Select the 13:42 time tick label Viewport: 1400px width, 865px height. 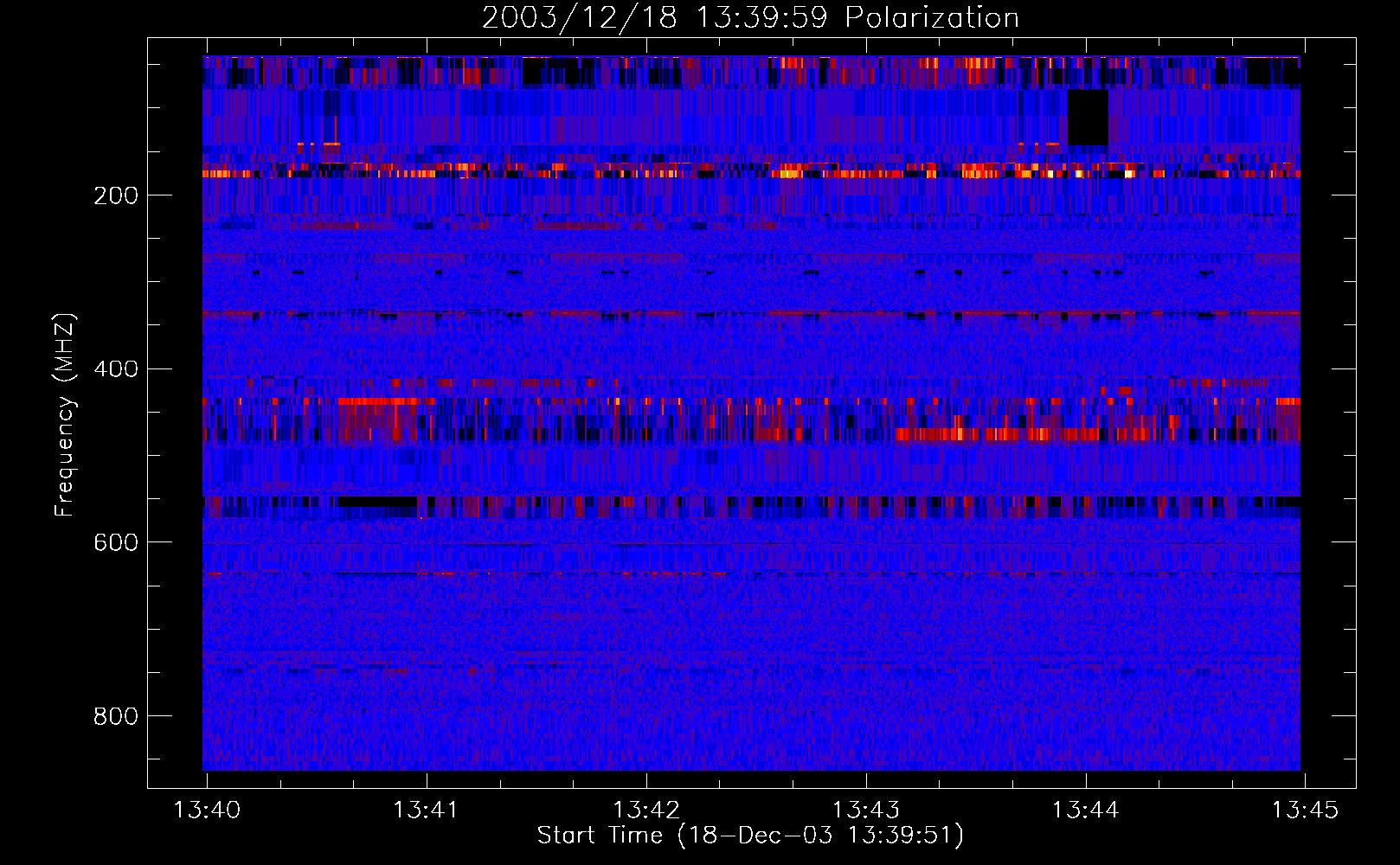(x=645, y=810)
